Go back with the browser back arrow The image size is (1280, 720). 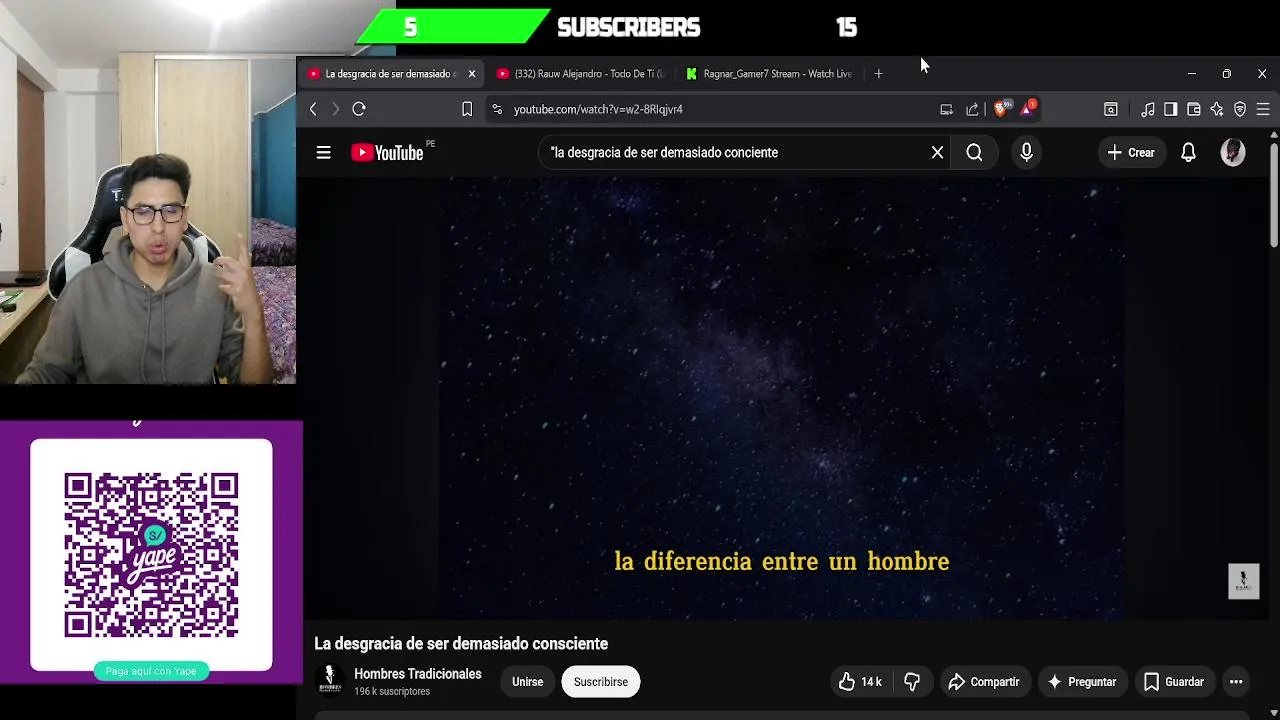[313, 109]
